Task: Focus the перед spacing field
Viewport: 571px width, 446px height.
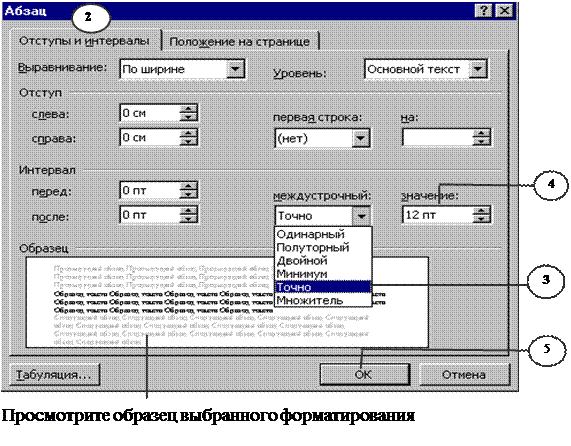Action: pyautogui.click(x=150, y=190)
